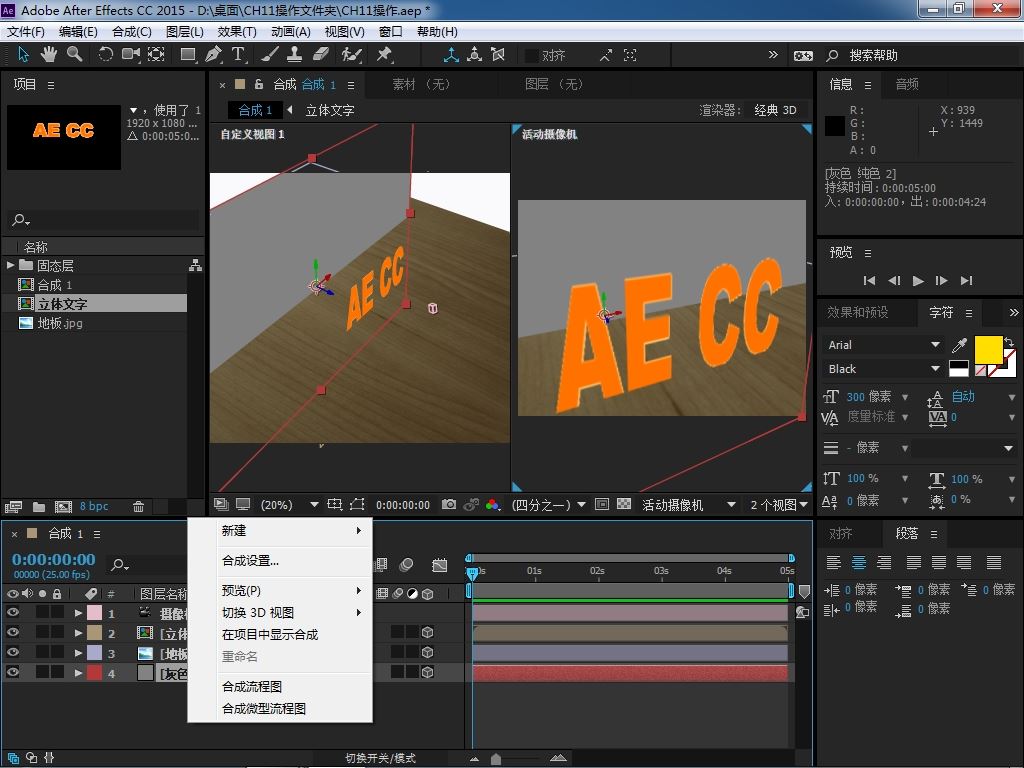1024x768 pixels.
Task: Select the Horizontal Type tool
Action: pos(238,55)
